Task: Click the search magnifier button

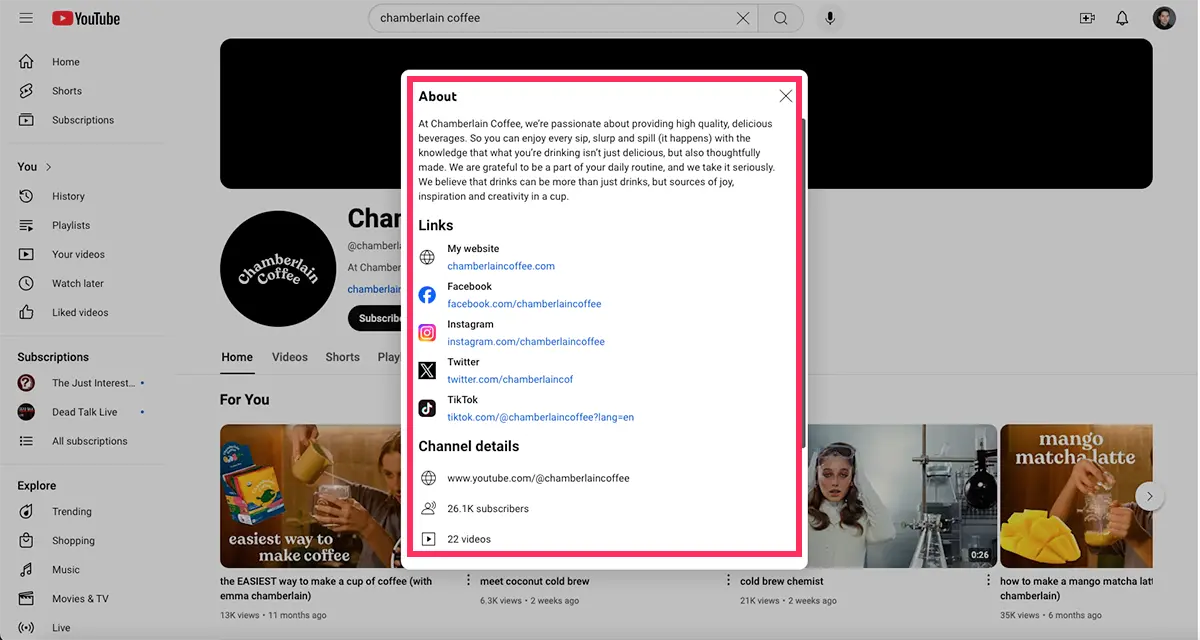Action: 781,18
